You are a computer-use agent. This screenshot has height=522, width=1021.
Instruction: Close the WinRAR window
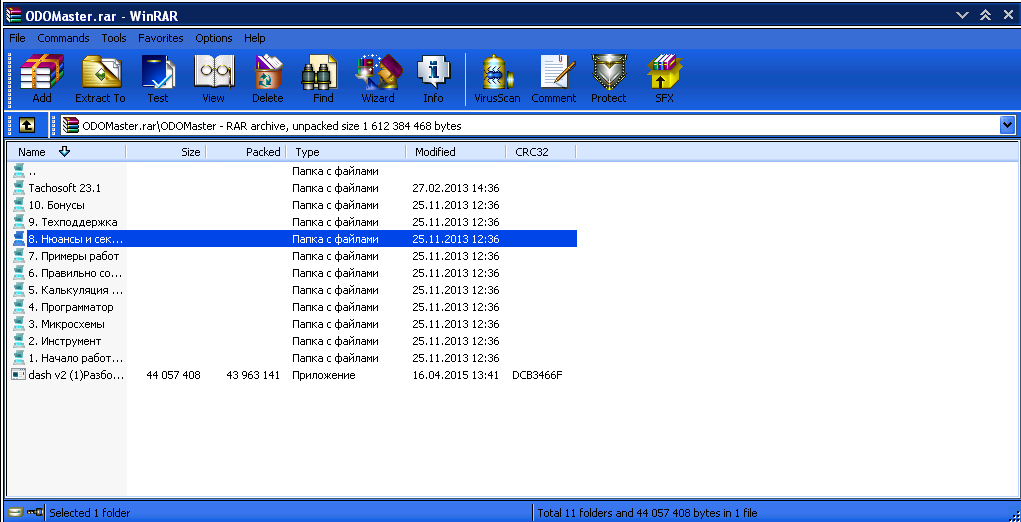(1007, 16)
